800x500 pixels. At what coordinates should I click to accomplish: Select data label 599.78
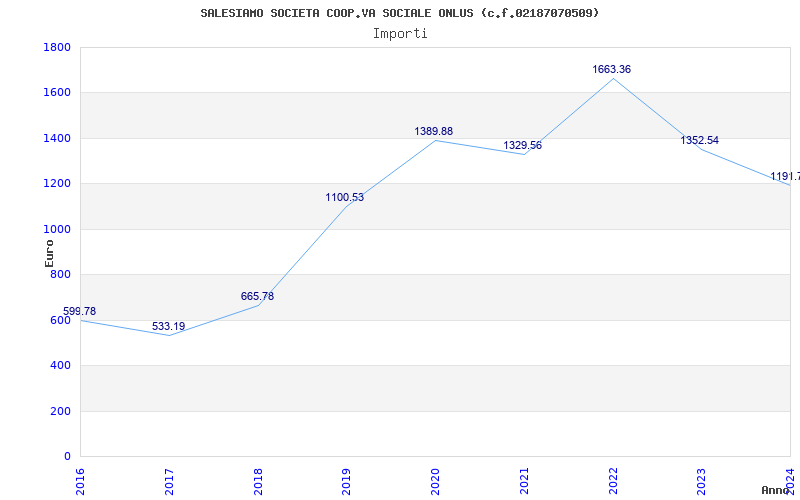[80, 312]
